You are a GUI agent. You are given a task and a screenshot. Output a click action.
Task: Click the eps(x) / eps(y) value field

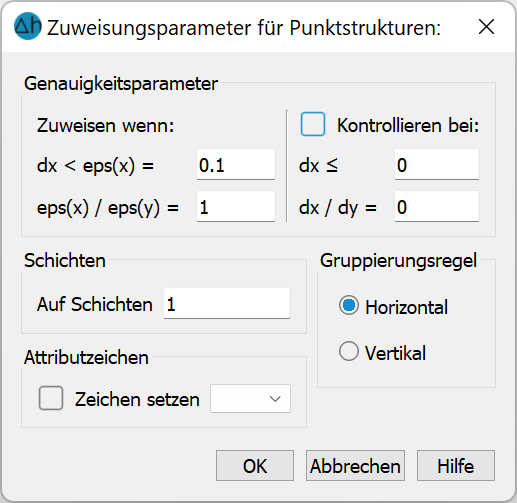tap(236, 207)
